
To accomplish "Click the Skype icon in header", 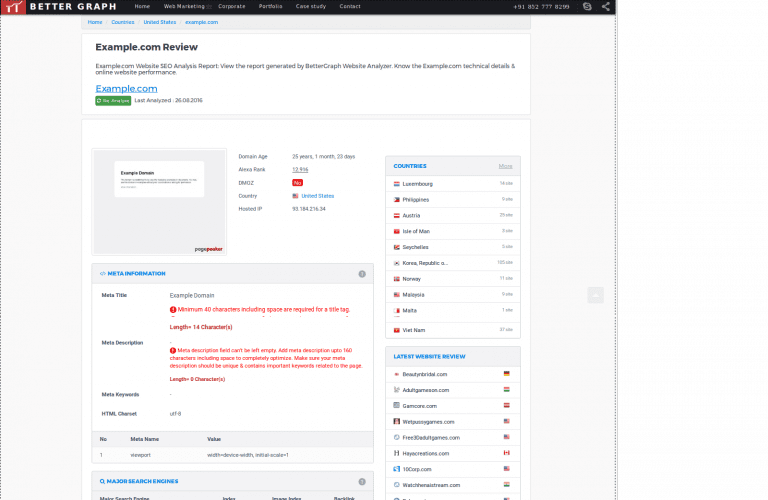I will click(588, 7).
